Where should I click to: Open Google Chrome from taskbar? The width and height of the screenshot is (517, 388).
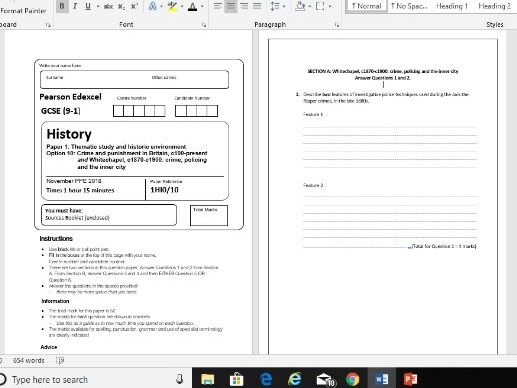point(352,379)
